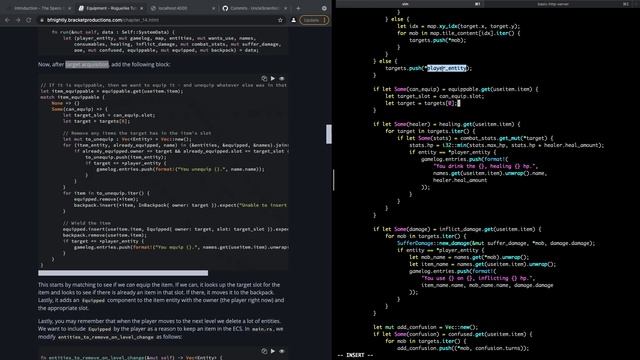The height and width of the screenshot is (360, 640).
Task: Close the Introduction tab
Action: coord(69,8)
